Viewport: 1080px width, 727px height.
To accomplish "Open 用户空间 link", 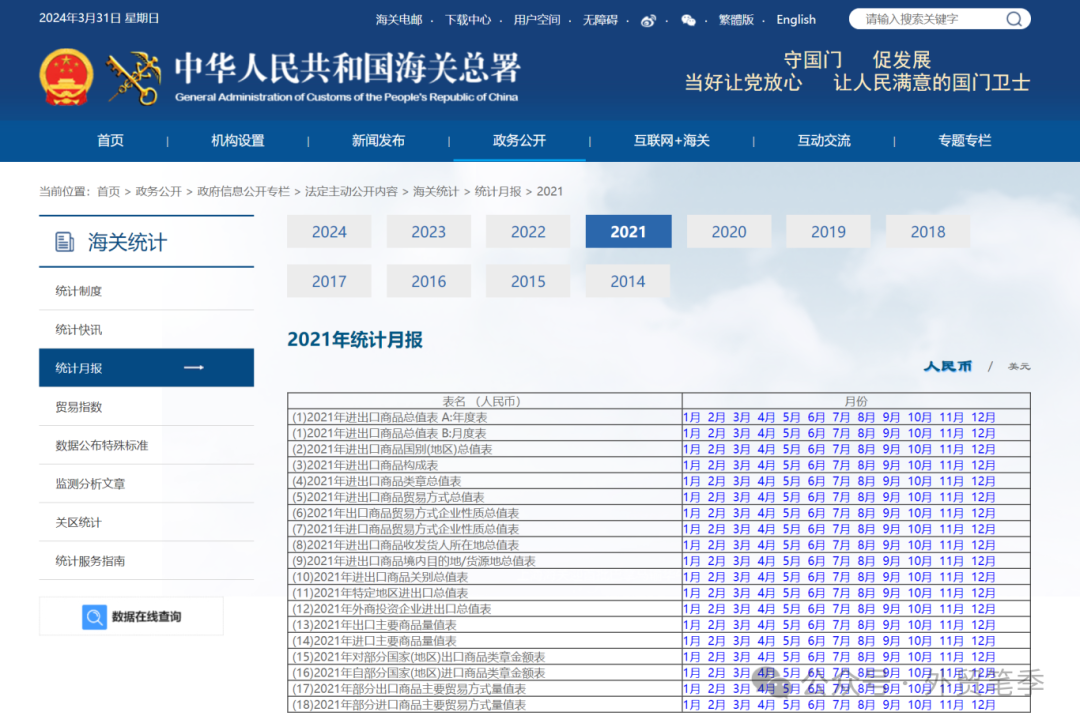I will click(537, 20).
